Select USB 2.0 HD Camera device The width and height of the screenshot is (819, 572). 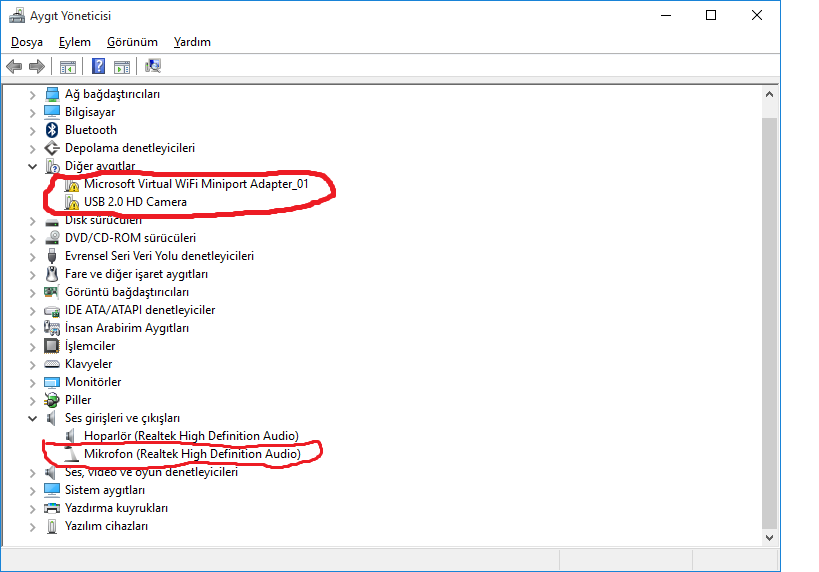click(135, 202)
